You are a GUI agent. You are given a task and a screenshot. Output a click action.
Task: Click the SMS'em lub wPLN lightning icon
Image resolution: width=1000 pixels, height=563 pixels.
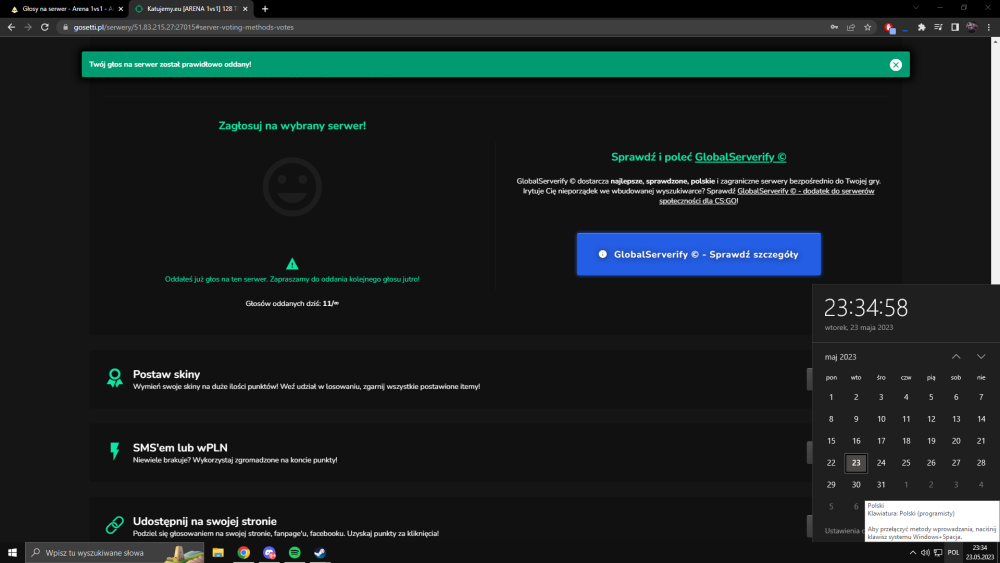pos(115,451)
